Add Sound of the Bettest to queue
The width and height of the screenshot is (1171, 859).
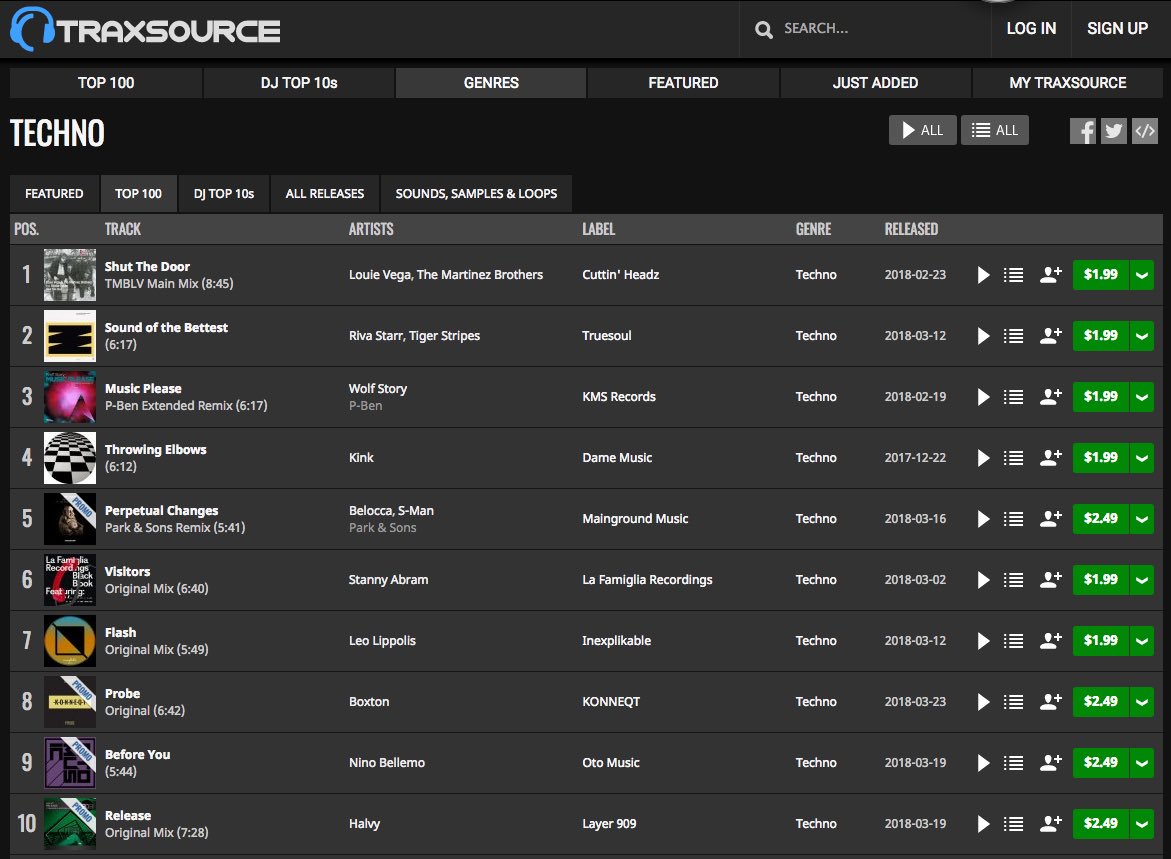1013,336
